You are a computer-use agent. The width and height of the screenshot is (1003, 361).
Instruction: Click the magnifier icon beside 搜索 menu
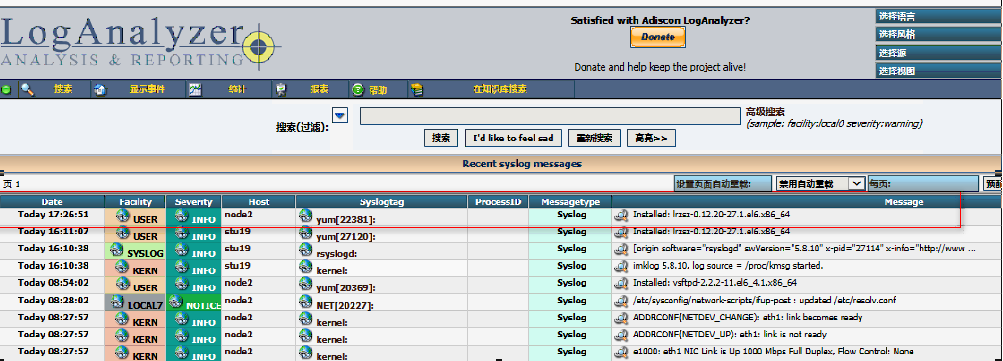pos(27,90)
